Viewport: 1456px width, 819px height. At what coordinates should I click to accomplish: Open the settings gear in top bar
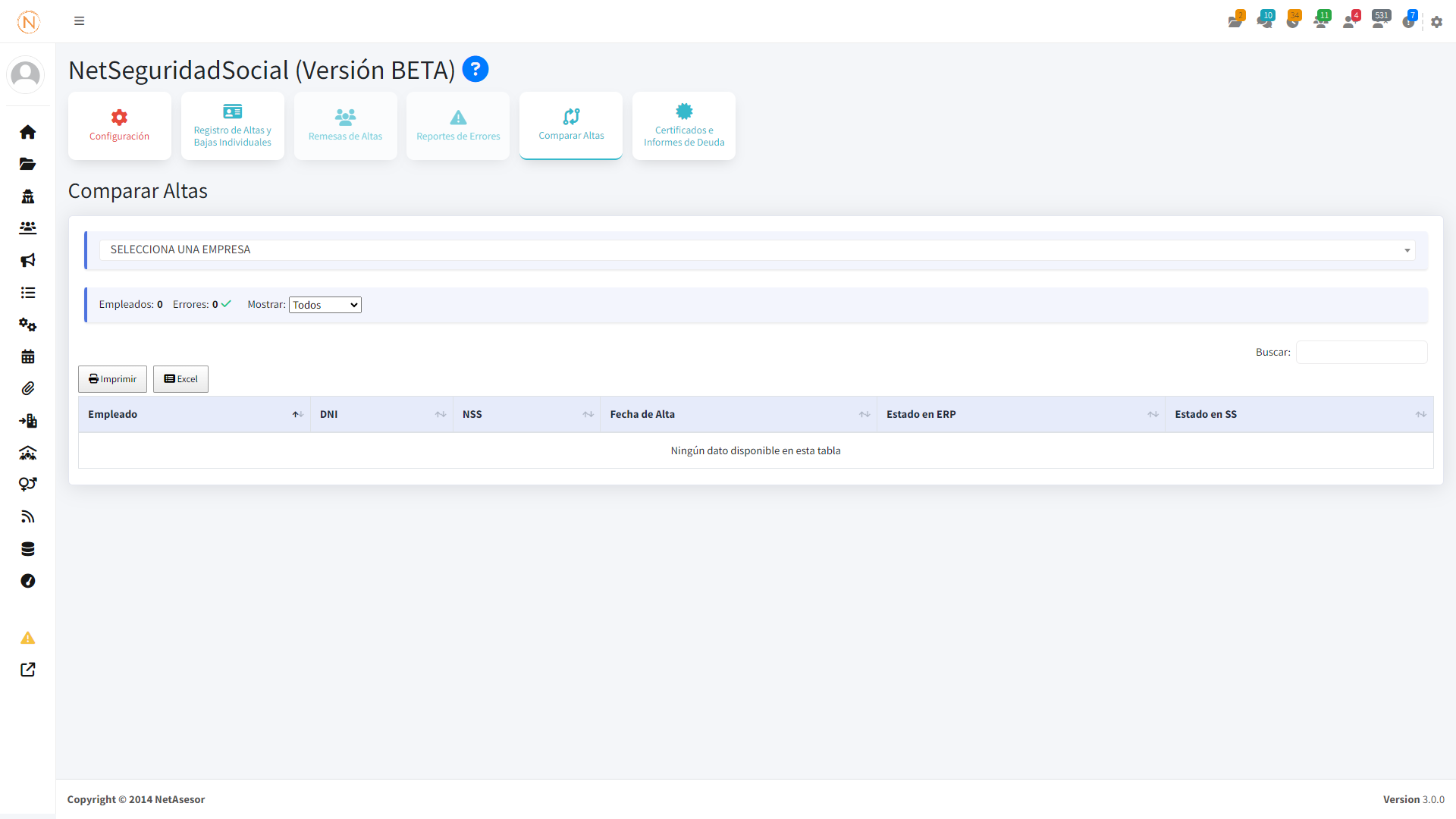pos(1436,22)
